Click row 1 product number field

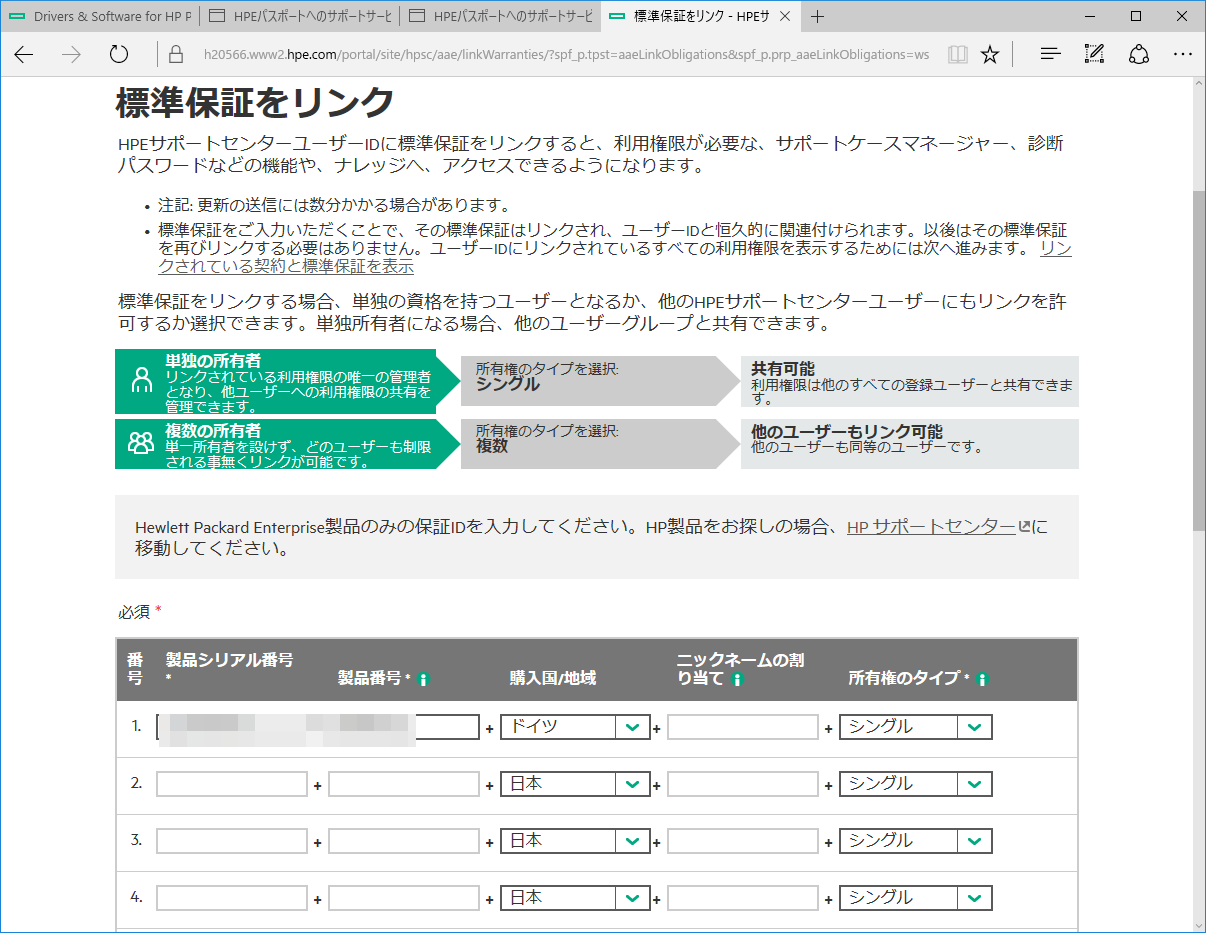(x=404, y=727)
